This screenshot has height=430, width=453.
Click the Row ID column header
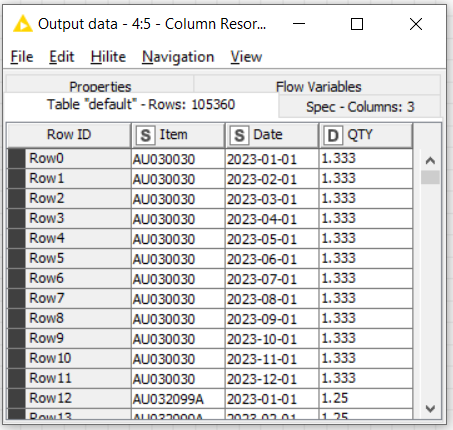[x=69, y=135]
